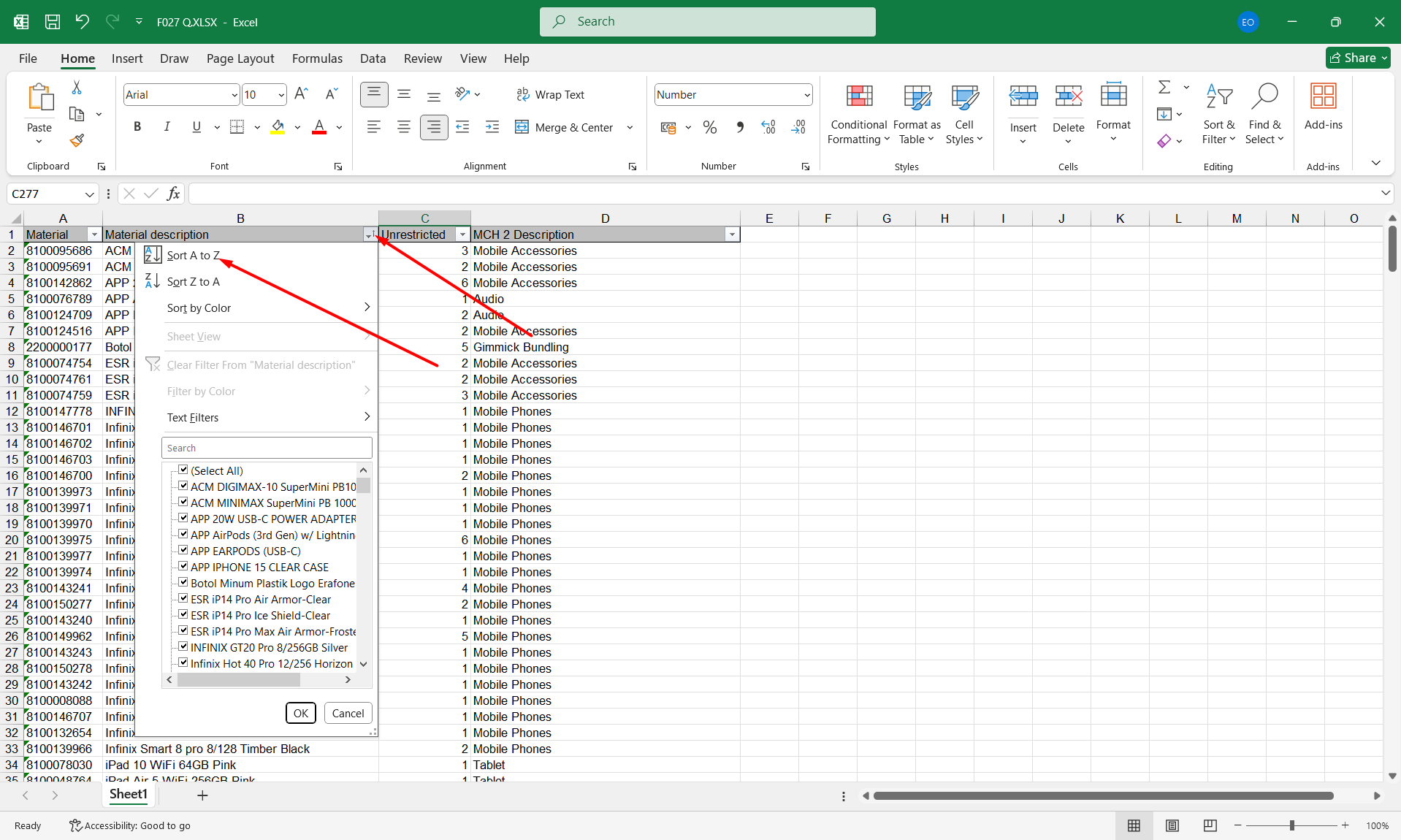Click the Merge & Center icon
This screenshot has height=840, width=1401.
click(x=522, y=127)
